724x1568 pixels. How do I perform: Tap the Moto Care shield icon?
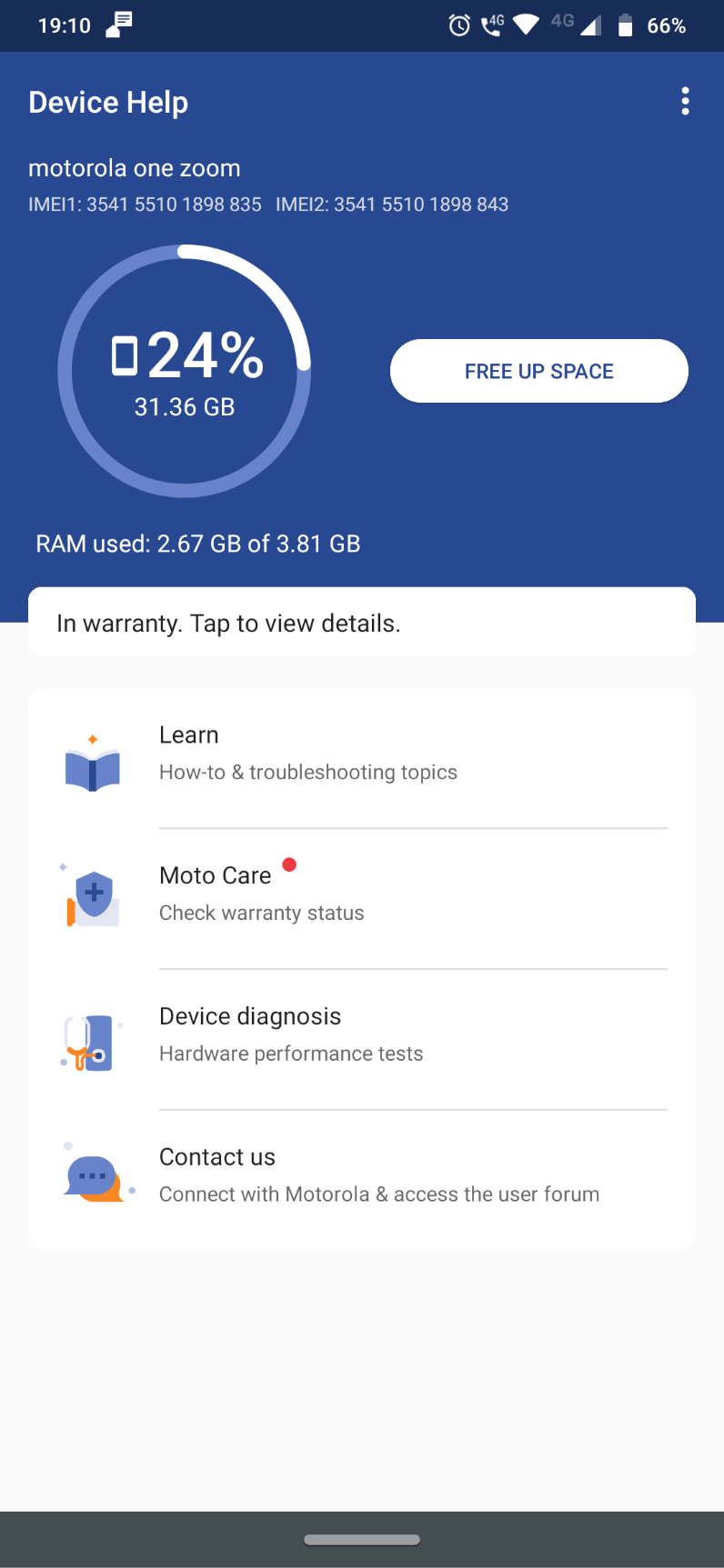(x=93, y=897)
